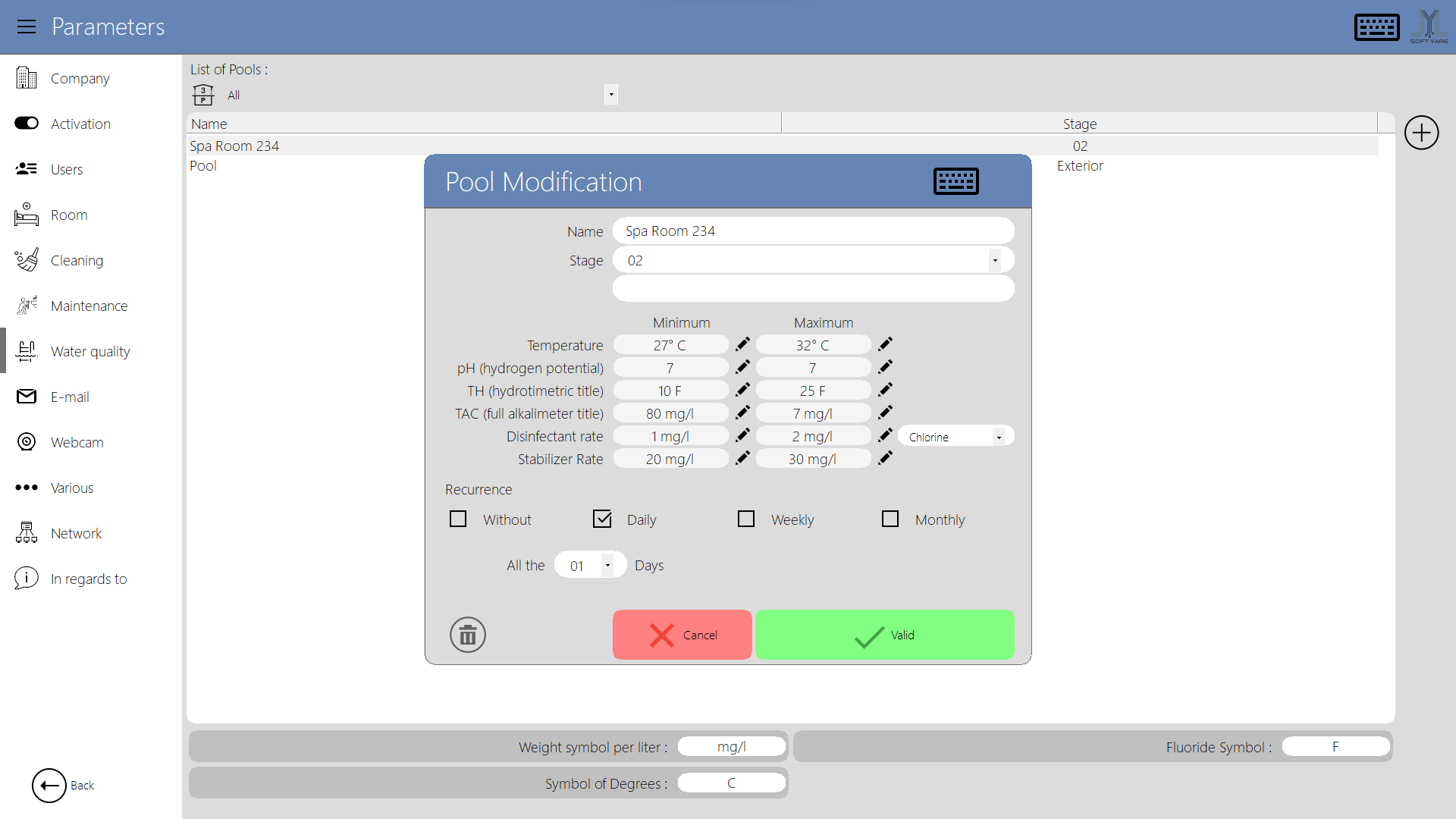Open the Webcam sidebar item
Screen dimensions: 1456x819
point(77,442)
